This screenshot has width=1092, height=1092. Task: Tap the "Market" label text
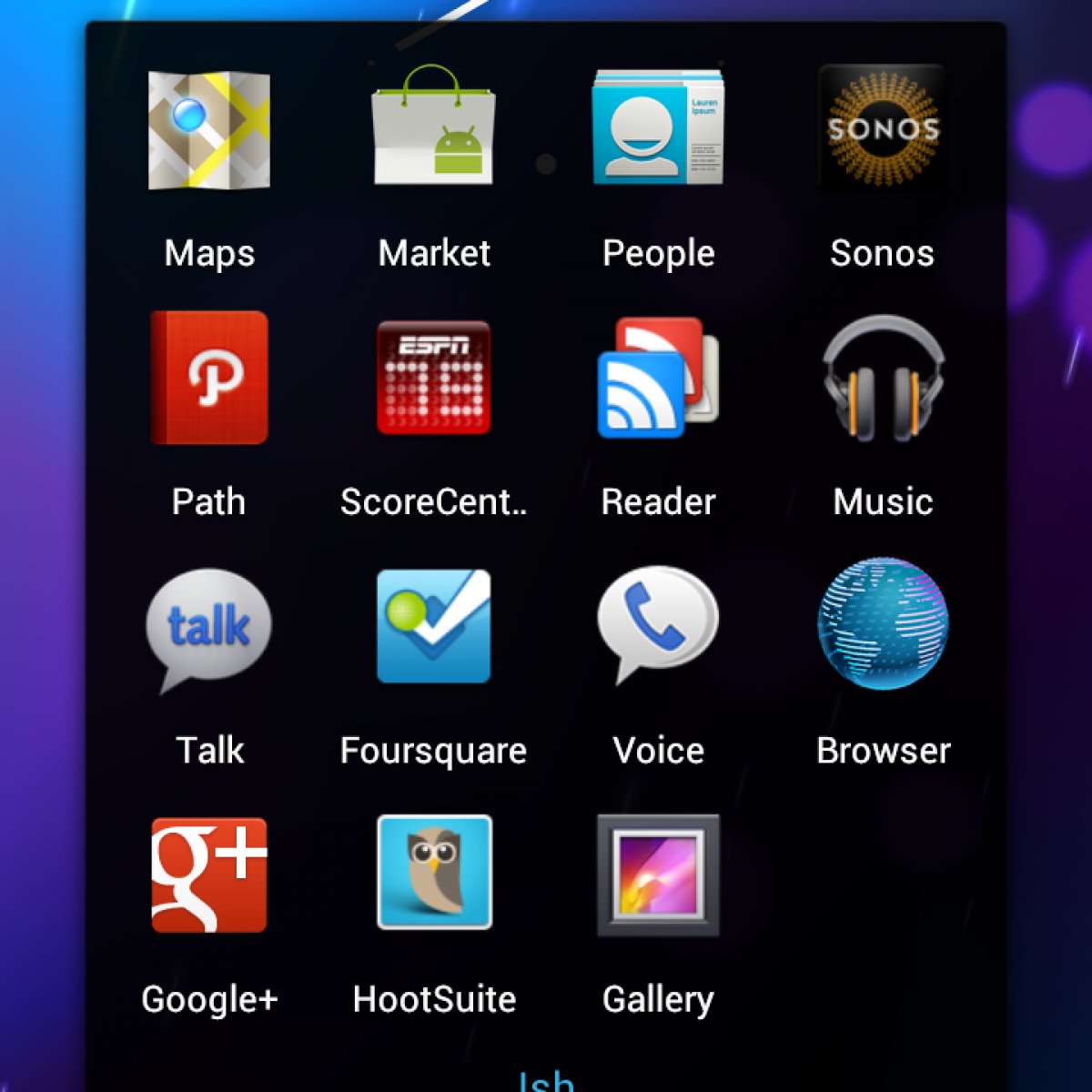[x=434, y=252]
